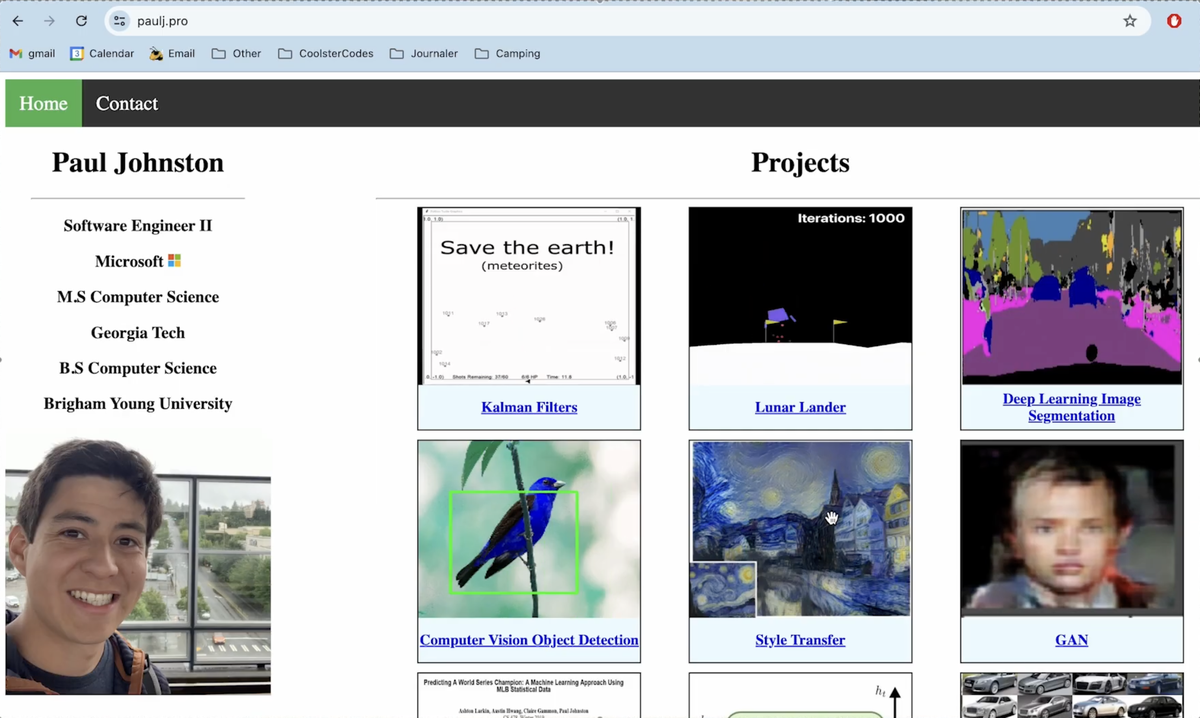
Task: Open the Kalman Filters project link
Action: (529, 408)
